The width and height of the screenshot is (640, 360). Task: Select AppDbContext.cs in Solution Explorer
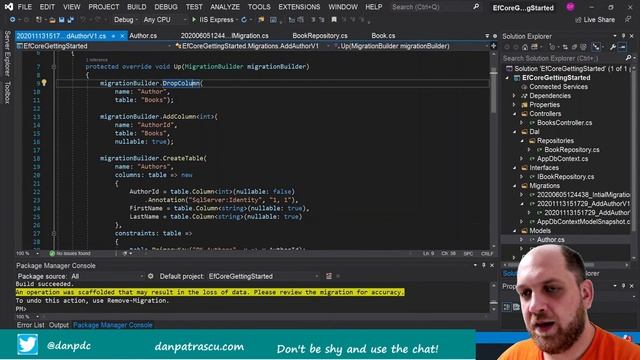coord(562,159)
